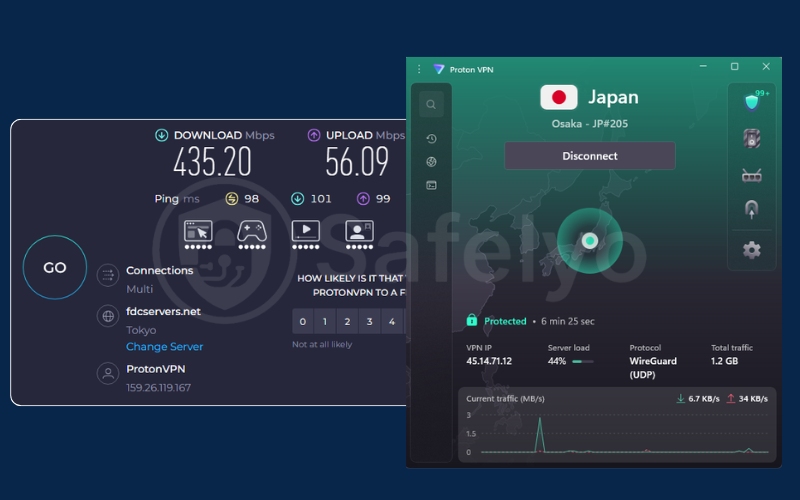Click the Protected lock icon
The height and width of the screenshot is (500, 800).
tap(471, 320)
